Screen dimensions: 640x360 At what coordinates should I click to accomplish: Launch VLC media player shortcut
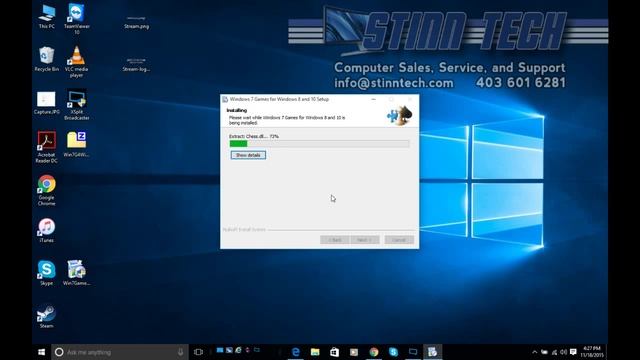76,61
